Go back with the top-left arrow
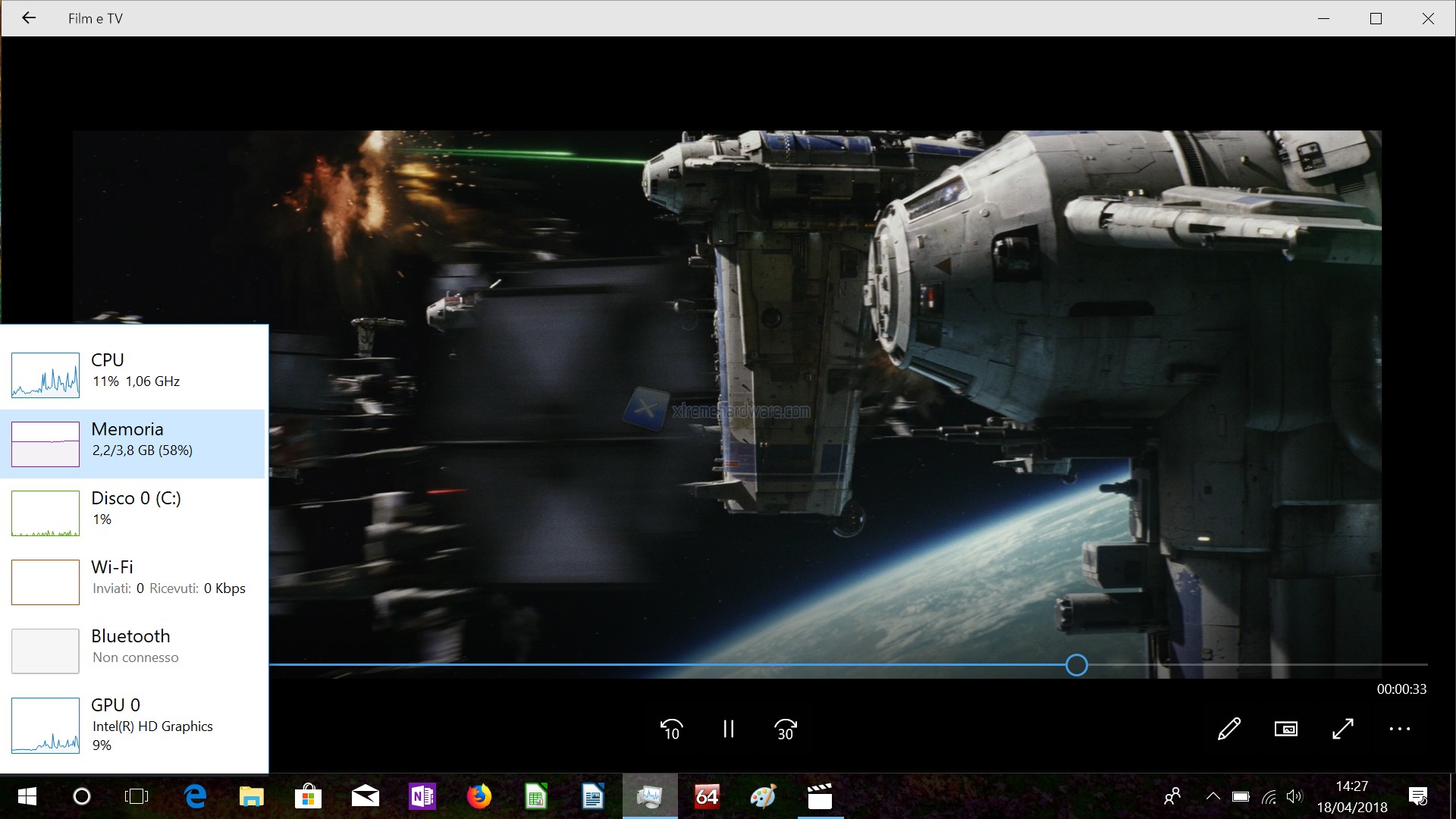1456x819 pixels. click(x=29, y=18)
